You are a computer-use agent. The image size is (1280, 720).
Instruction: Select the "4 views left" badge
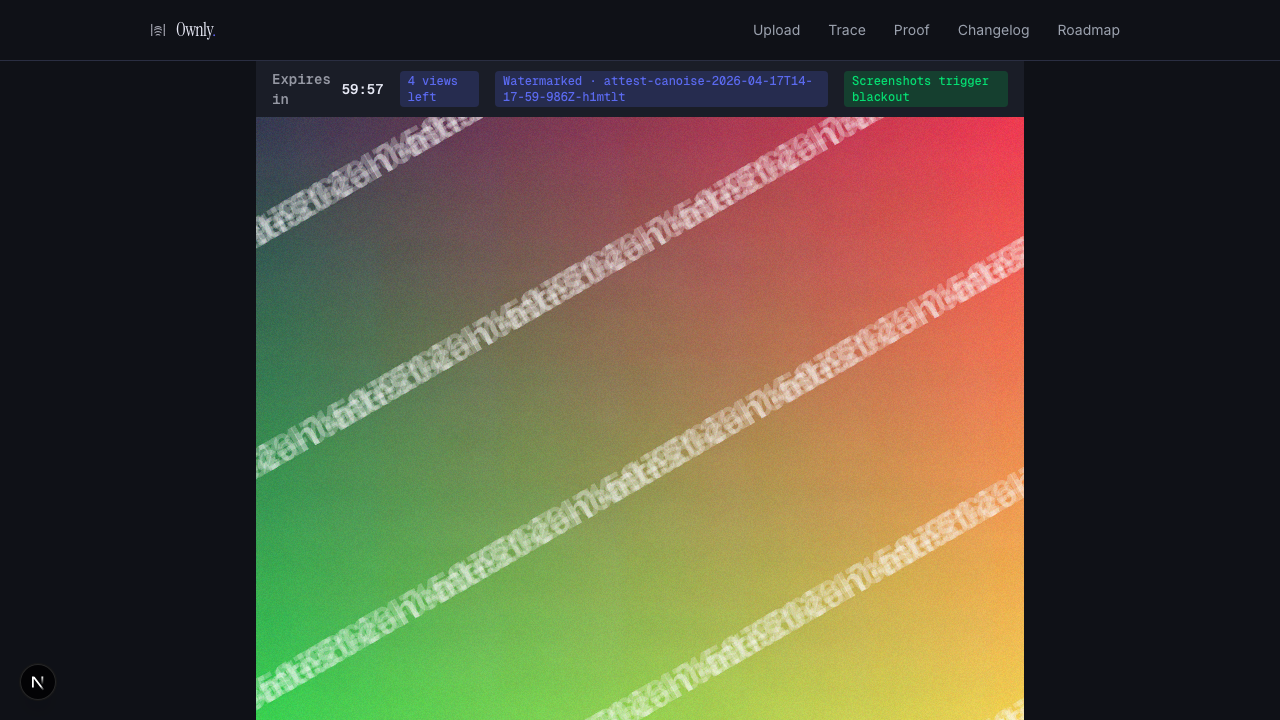point(439,89)
